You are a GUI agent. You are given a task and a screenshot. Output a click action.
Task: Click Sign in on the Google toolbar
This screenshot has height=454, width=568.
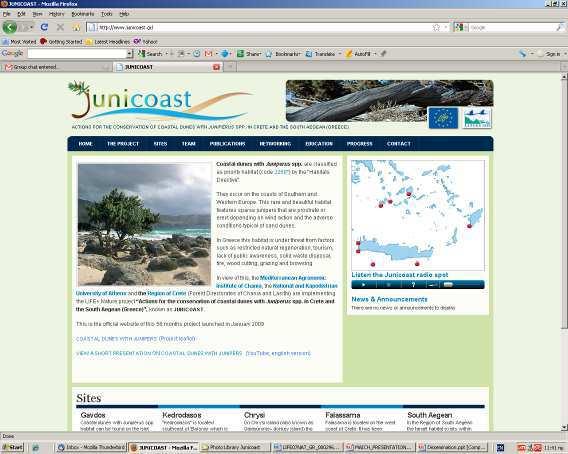pos(549,54)
